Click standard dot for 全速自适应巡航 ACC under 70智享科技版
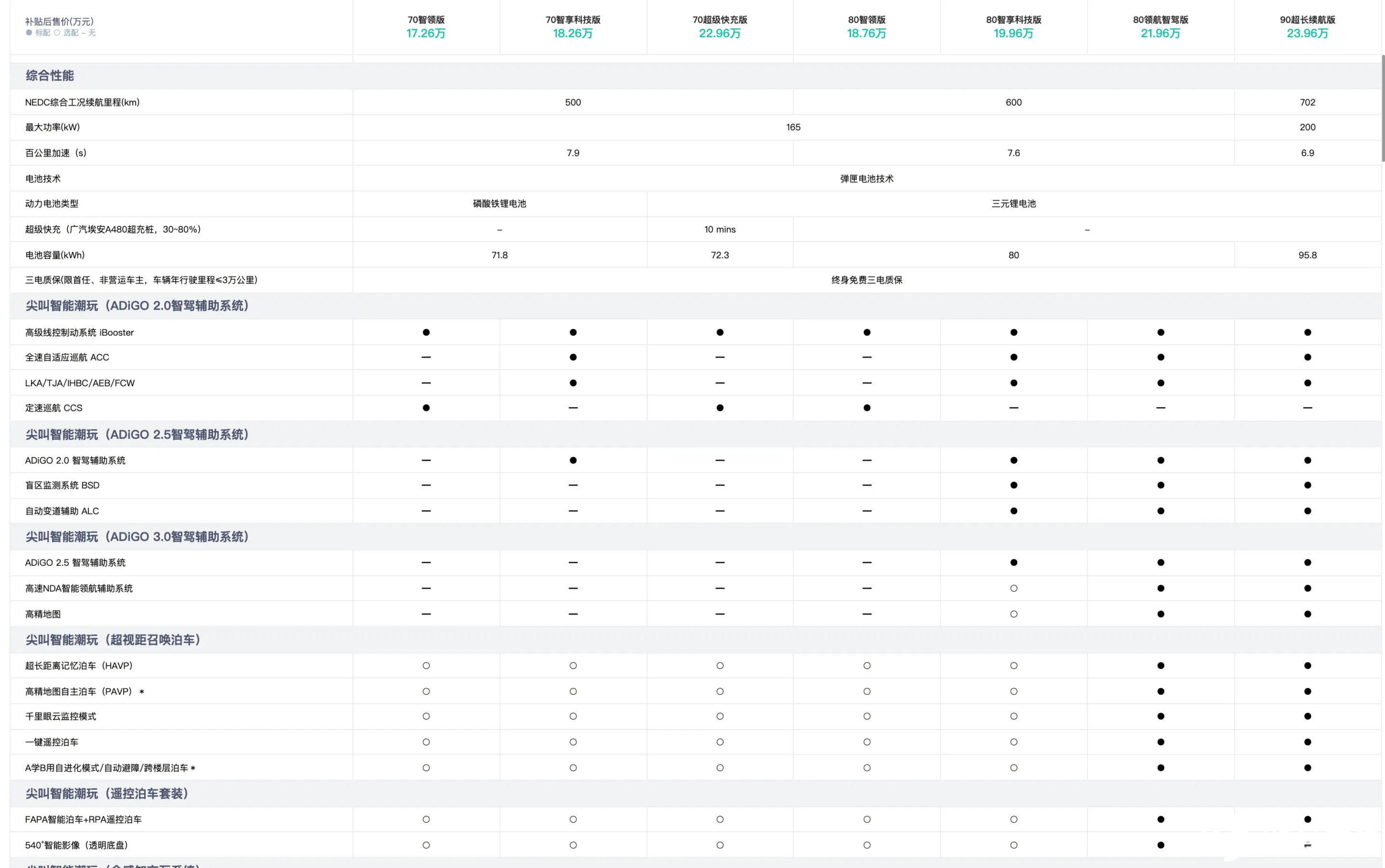 click(573, 357)
